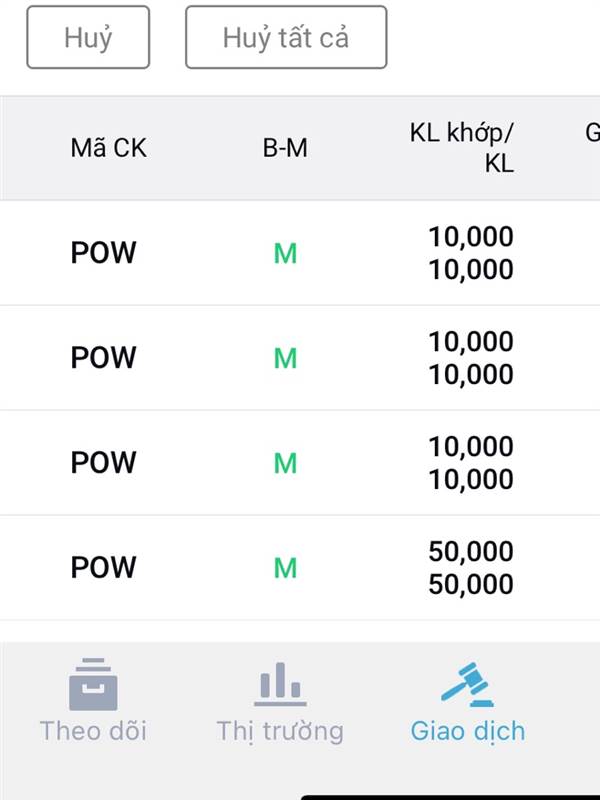Select POW code in first order row
This screenshot has width=600, height=800.
104,253
